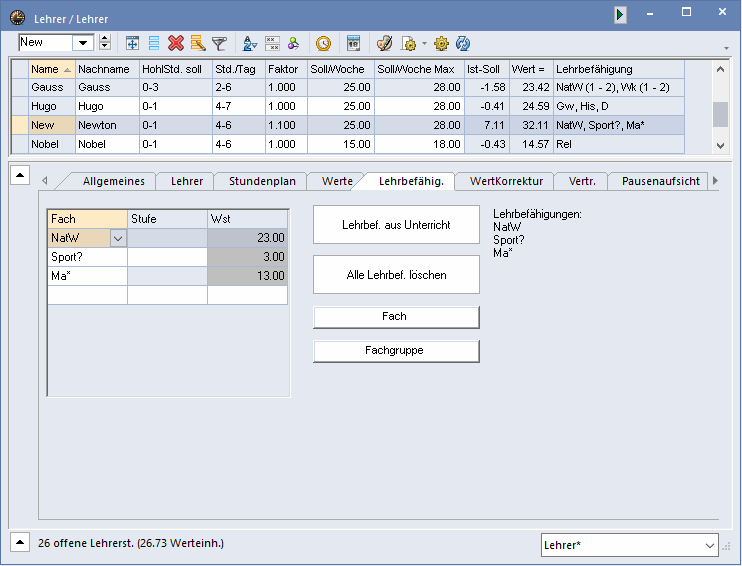Click the tab scroll left arrow
Viewport: 742px width, 566px height.
[x=45, y=180]
